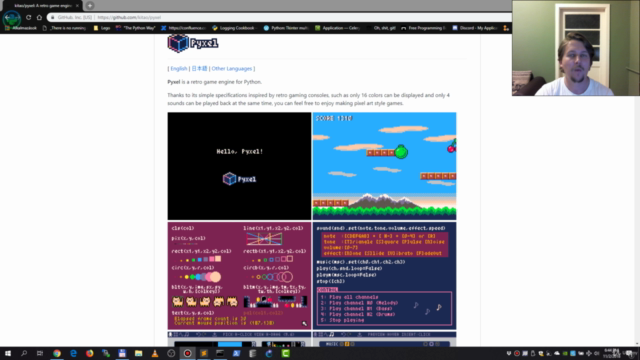Screen dimensions: 640x360
Task: Click the browser Home button
Action: pyautogui.click(x=39, y=17)
